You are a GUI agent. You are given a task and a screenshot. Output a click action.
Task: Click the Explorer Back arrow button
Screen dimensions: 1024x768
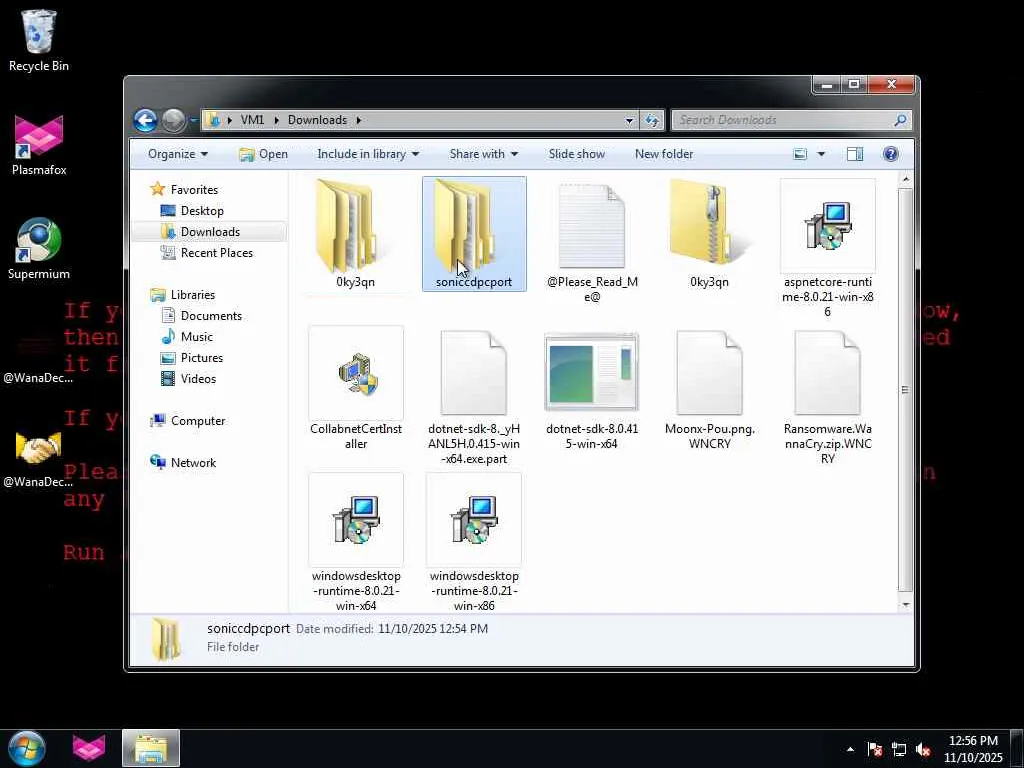click(x=145, y=120)
